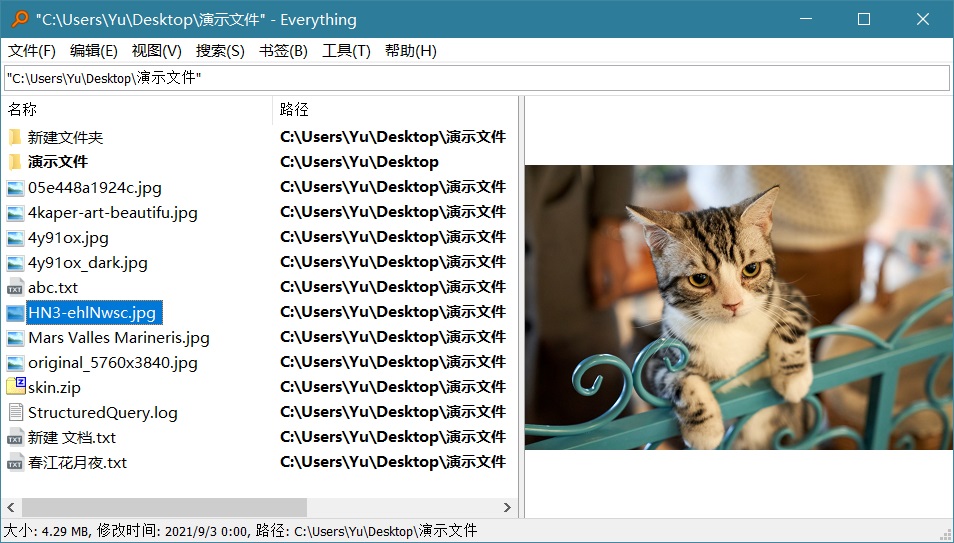Select file name StructuredQuery.log
Viewport: 954px width, 543px height.
pos(103,413)
